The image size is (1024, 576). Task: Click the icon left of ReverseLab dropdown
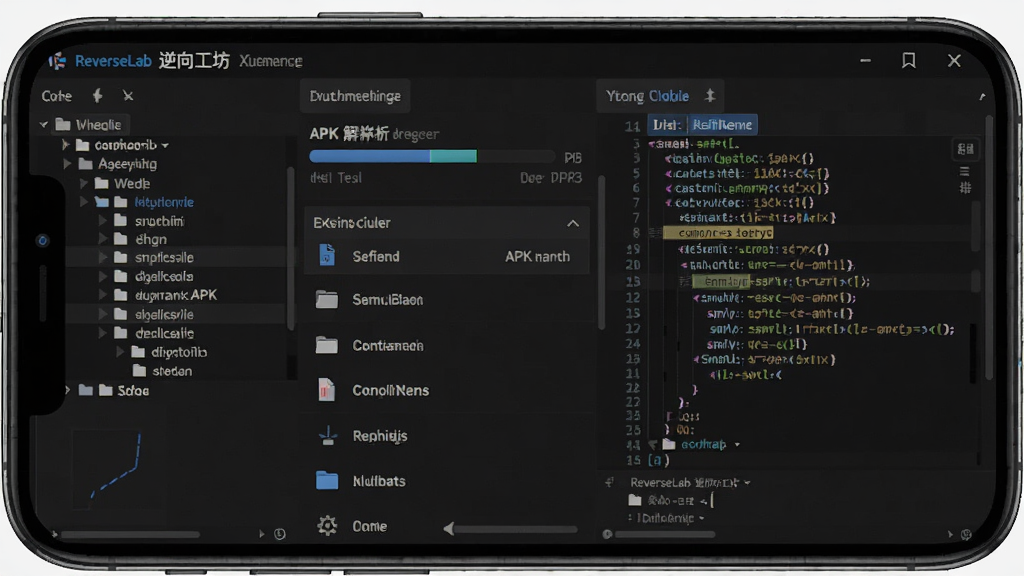click(x=609, y=483)
